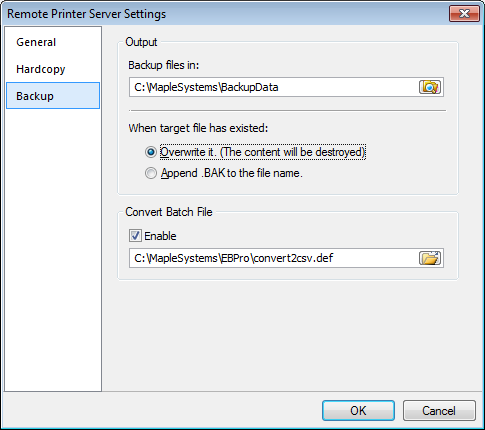The height and width of the screenshot is (430, 485).
Task: Click the "Append .BAK to the file name" text
Action: [x=232, y=173]
